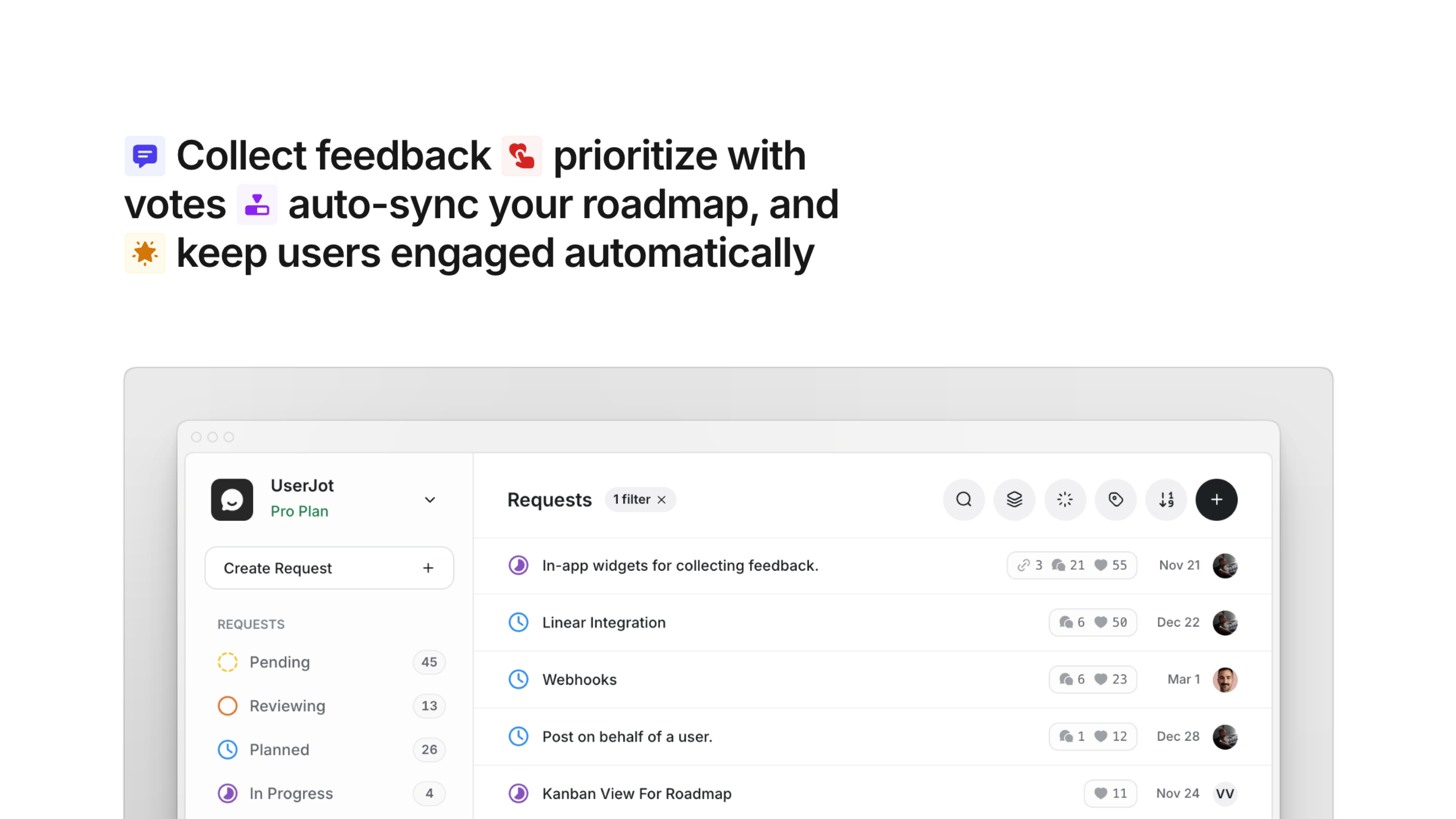Click the status spinner filter icon

pos(1065,500)
